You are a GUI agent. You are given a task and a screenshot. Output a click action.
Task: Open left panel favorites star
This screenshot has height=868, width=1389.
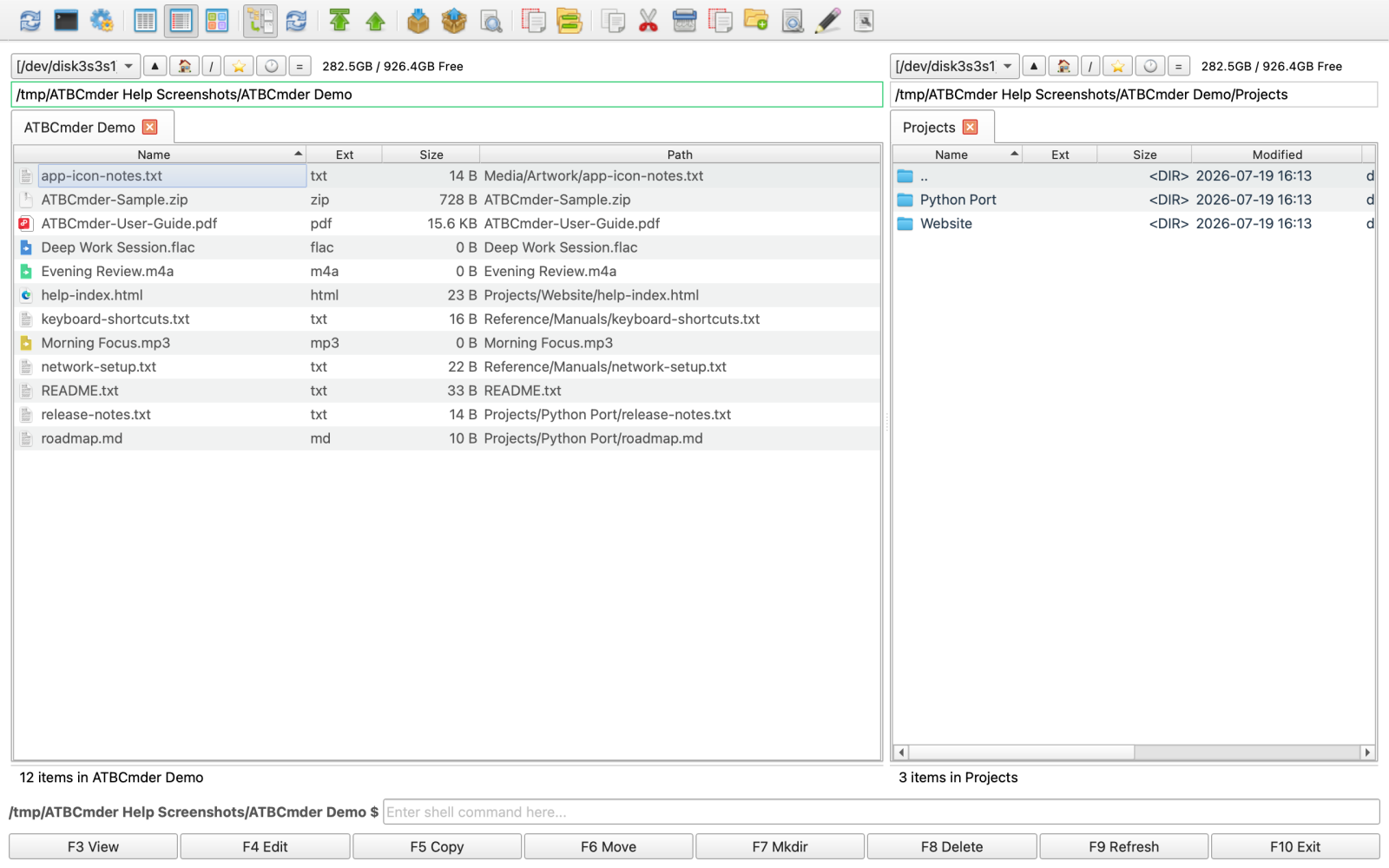[x=239, y=66]
